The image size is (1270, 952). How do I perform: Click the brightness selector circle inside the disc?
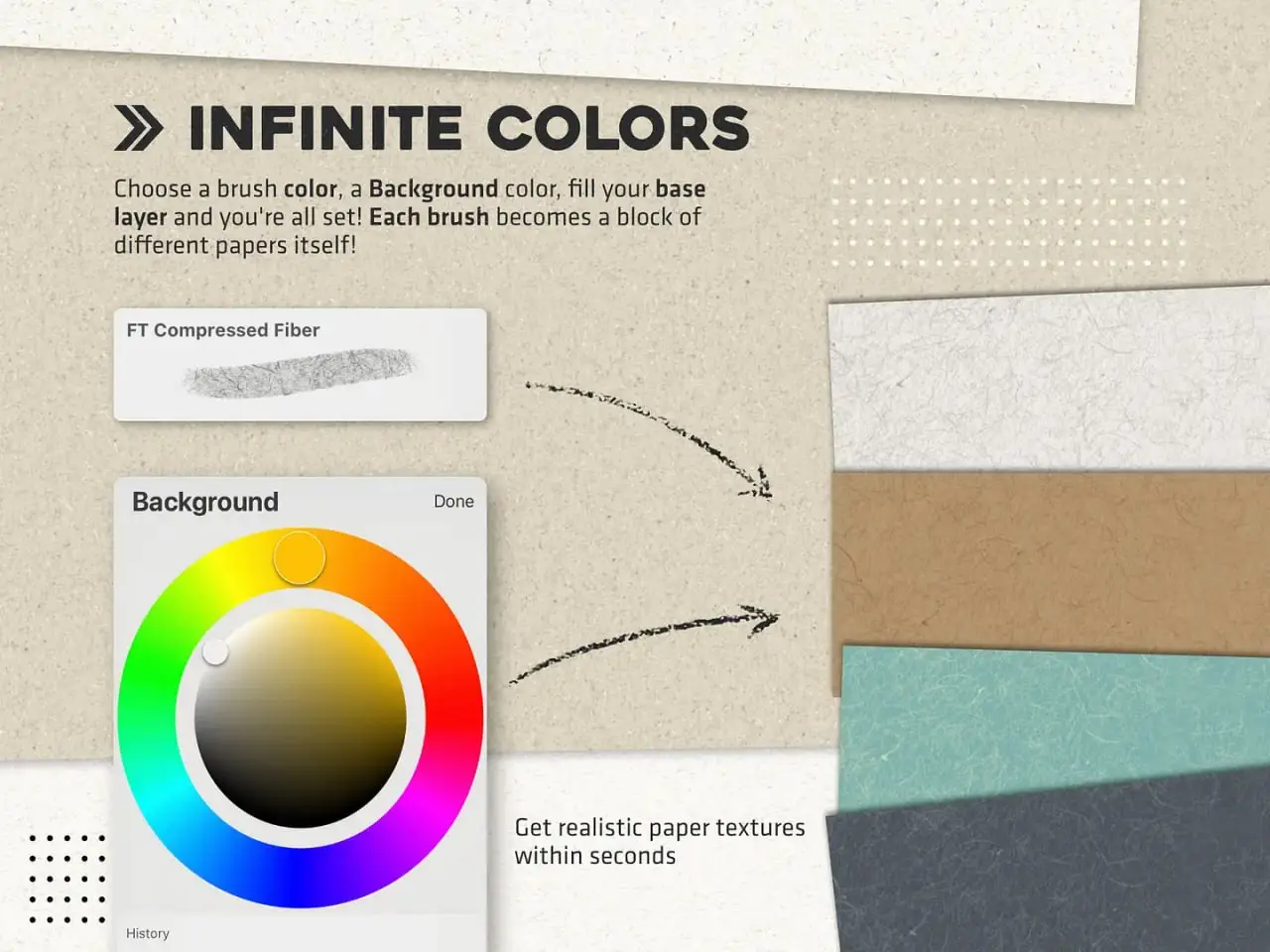(213, 653)
